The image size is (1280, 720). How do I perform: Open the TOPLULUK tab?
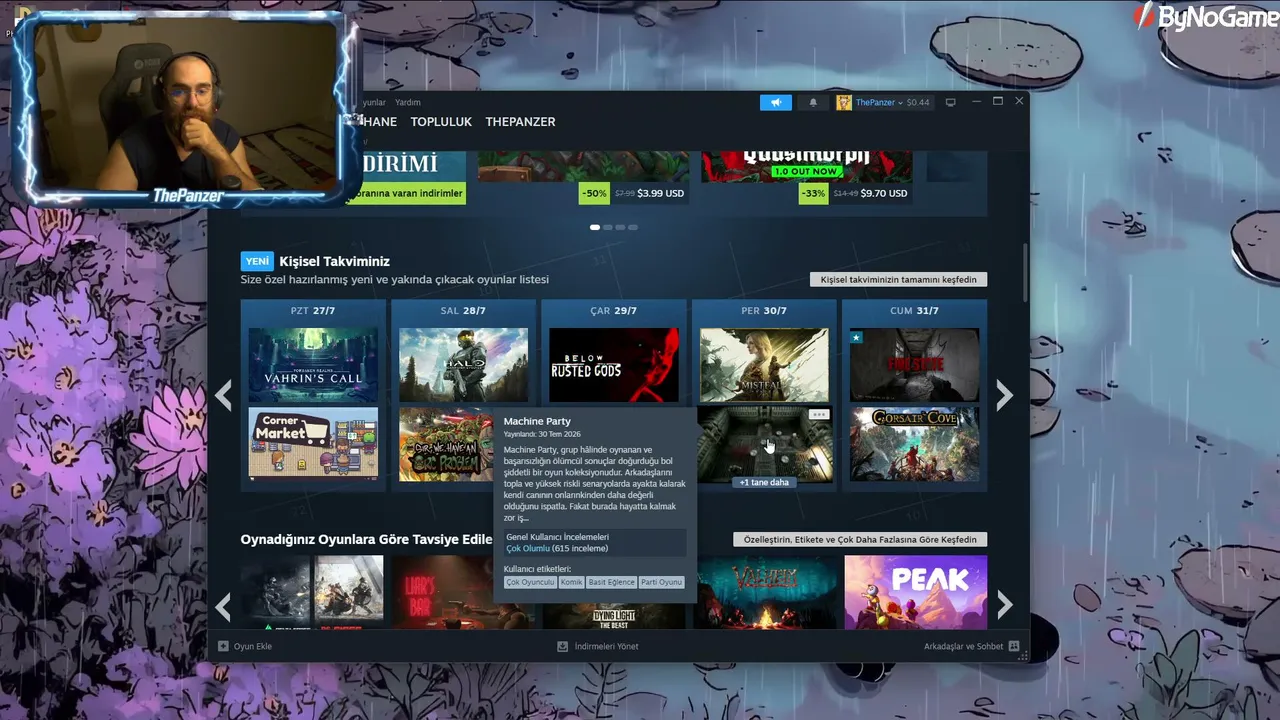click(441, 122)
